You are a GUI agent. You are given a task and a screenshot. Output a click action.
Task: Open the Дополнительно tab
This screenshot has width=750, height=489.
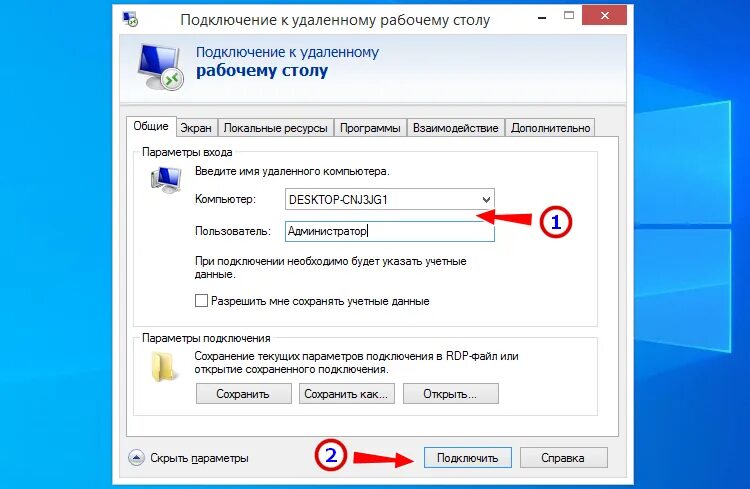coord(550,128)
